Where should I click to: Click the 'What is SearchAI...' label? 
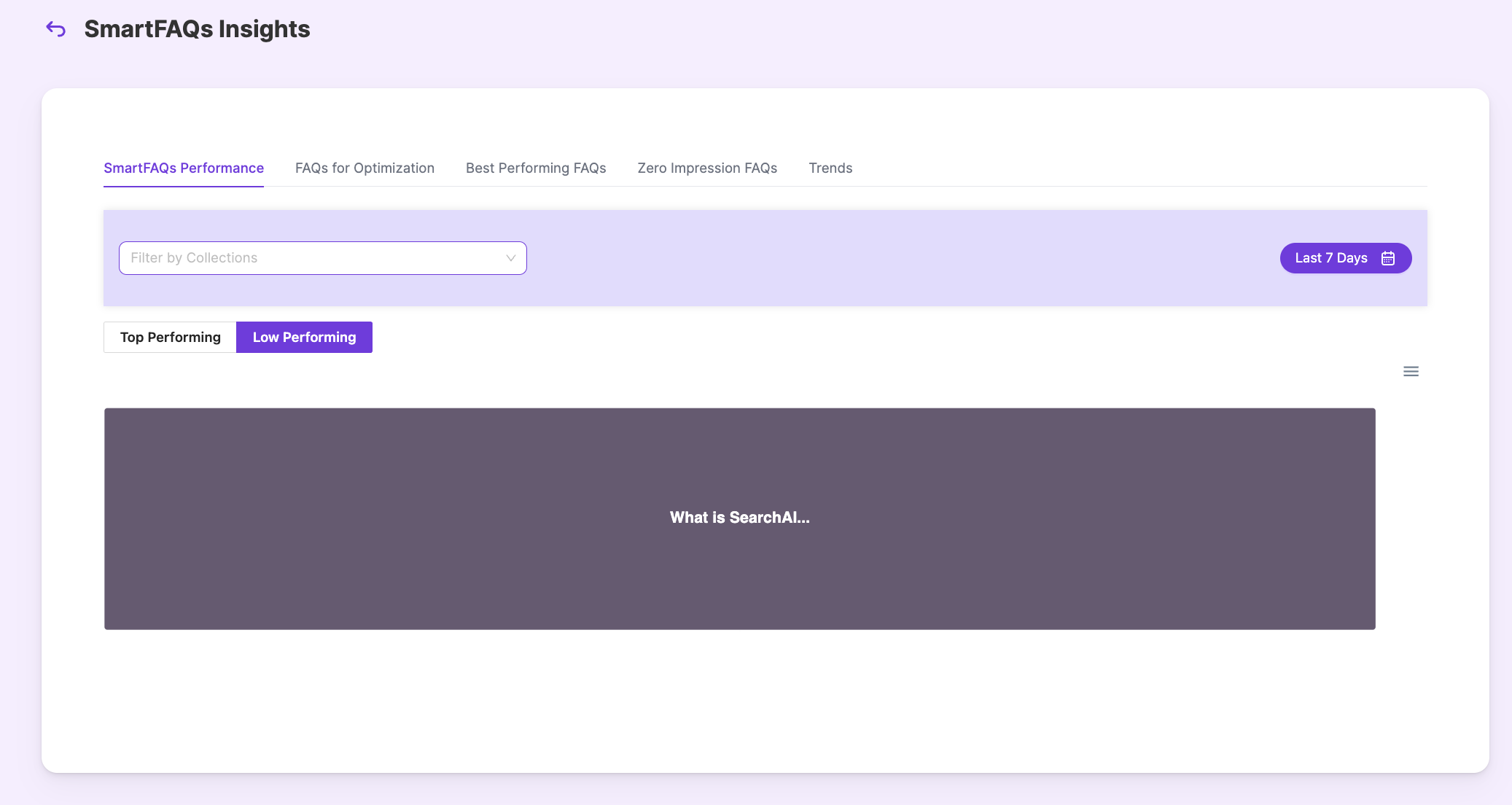pos(739,518)
